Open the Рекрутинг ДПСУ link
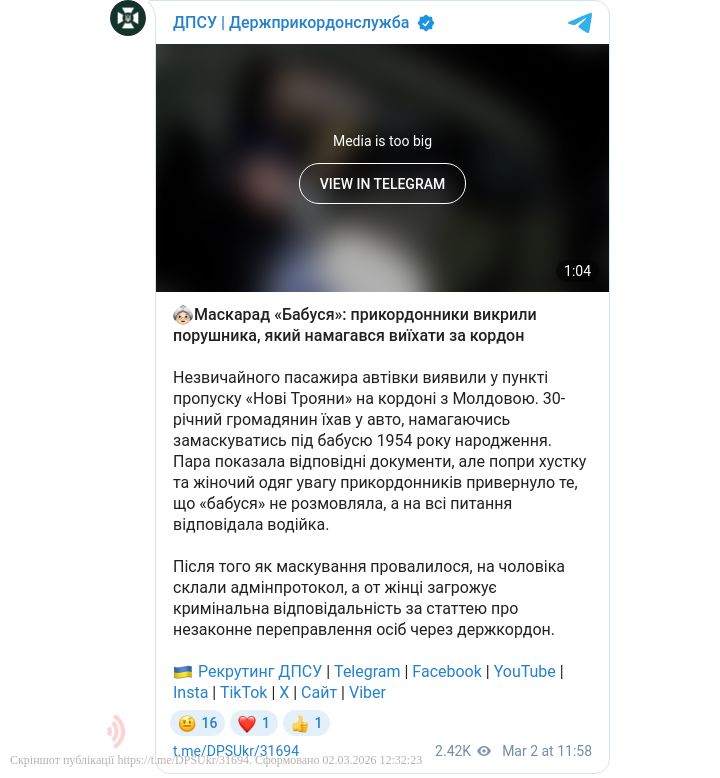Image resolution: width=720 pixels, height=778 pixels. [260, 671]
